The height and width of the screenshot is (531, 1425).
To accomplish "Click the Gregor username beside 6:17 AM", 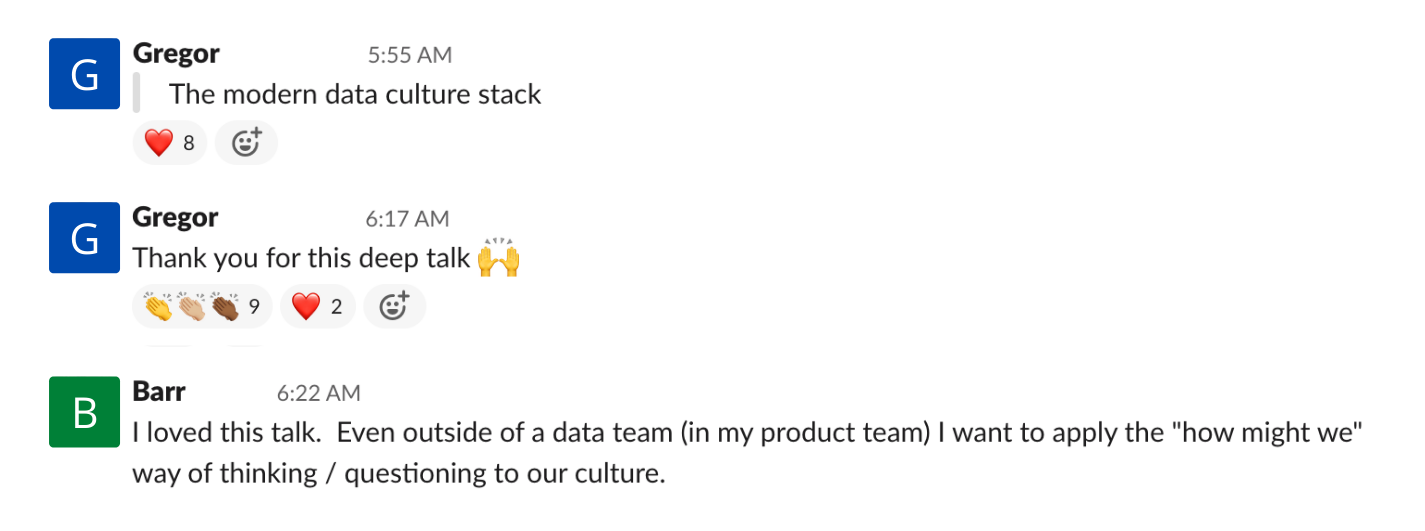I will (176, 217).
